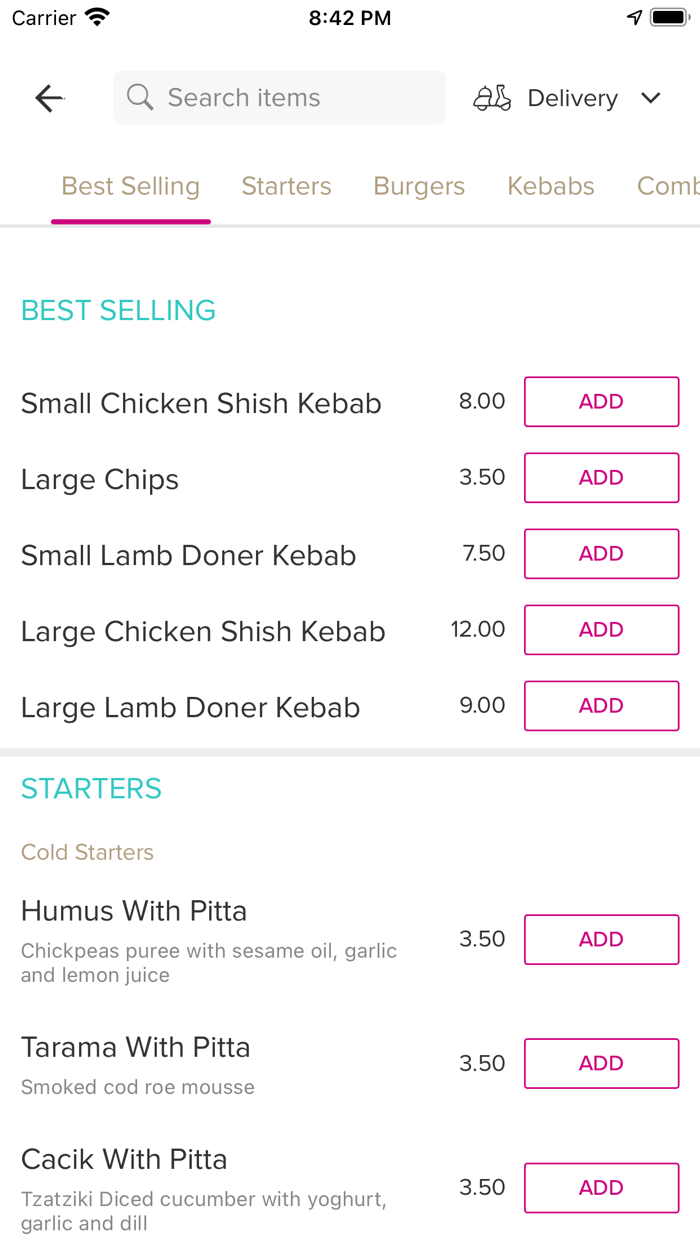700x1244 pixels.
Task: Add Large Lamb Doner Kebab
Action: [601, 706]
